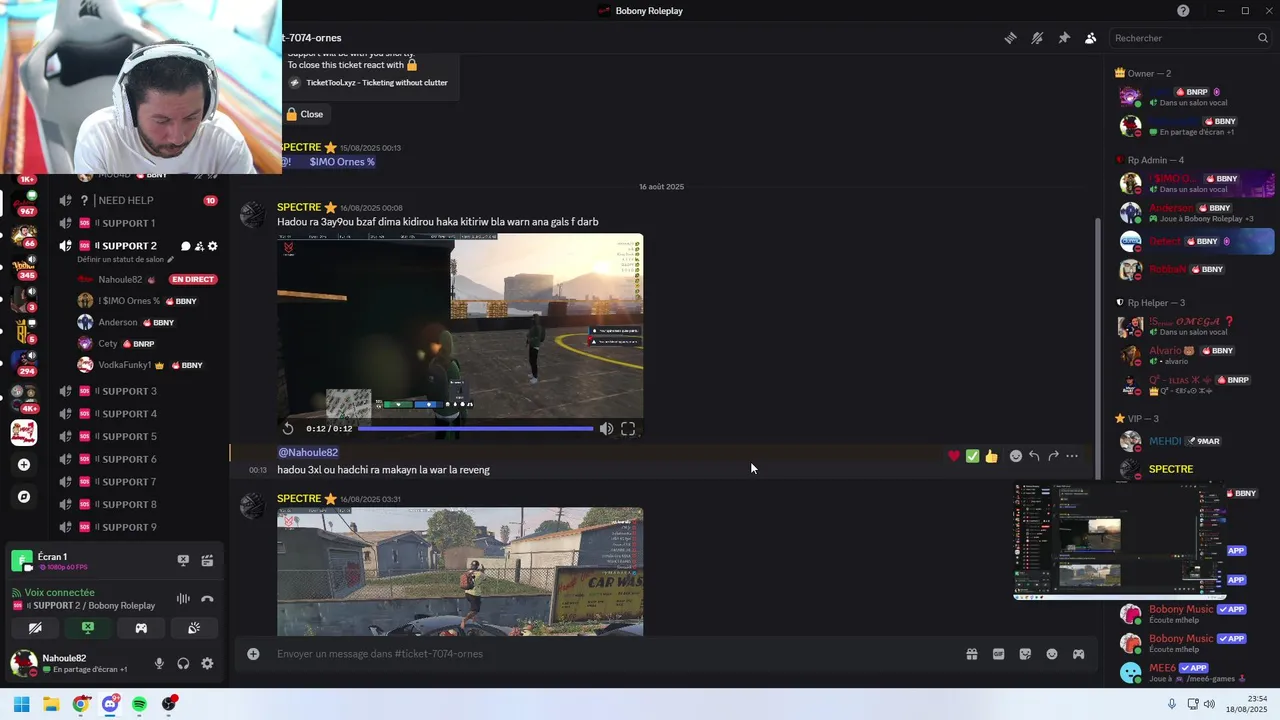Toggle headphones deafen in the user panel
Image resolution: width=1280 pixels, height=720 pixels.
point(183,664)
